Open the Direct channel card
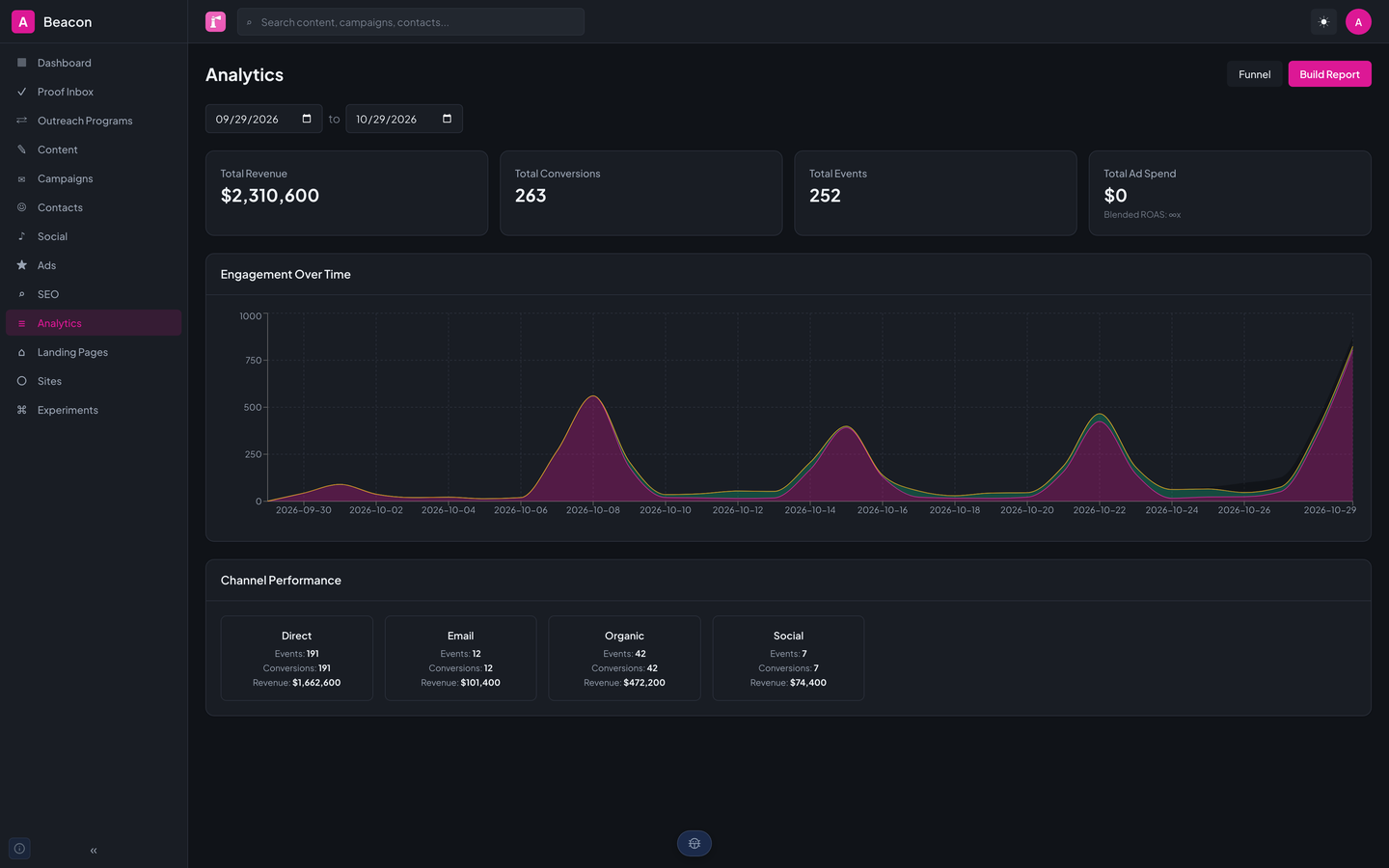Viewport: 1389px width, 868px height. [x=297, y=658]
